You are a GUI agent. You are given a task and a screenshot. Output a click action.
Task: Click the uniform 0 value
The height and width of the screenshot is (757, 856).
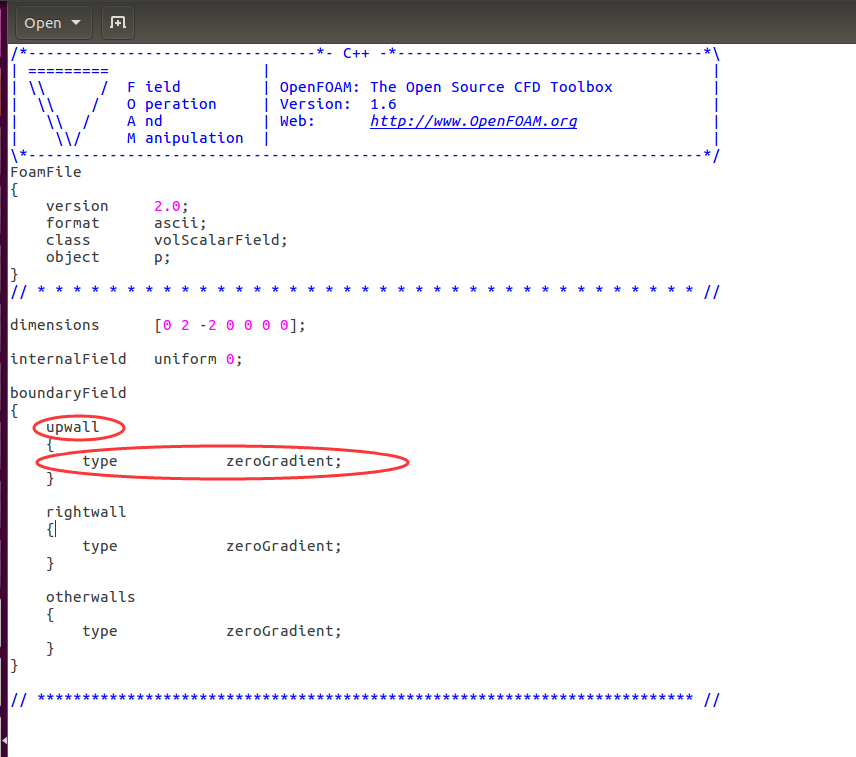pos(198,359)
